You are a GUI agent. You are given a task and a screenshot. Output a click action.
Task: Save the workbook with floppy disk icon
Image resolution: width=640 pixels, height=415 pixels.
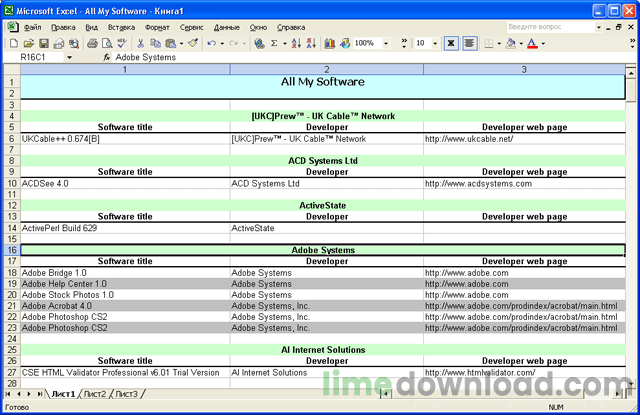pos(44,43)
